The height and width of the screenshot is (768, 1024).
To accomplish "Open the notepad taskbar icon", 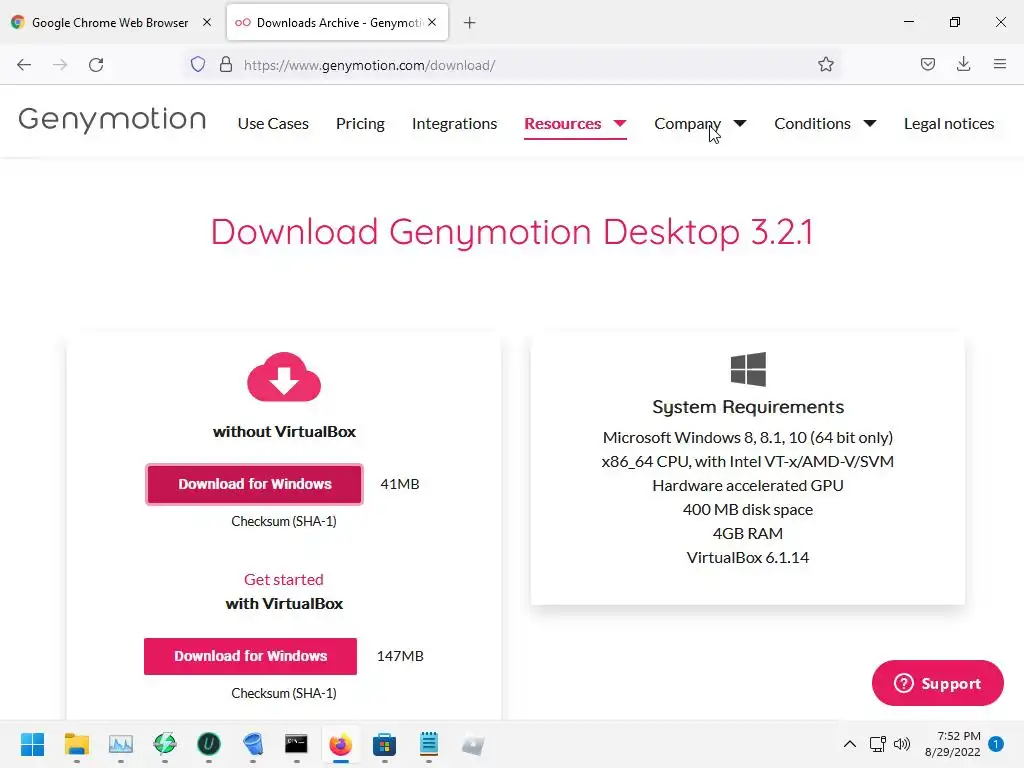I will [x=428, y=744].
